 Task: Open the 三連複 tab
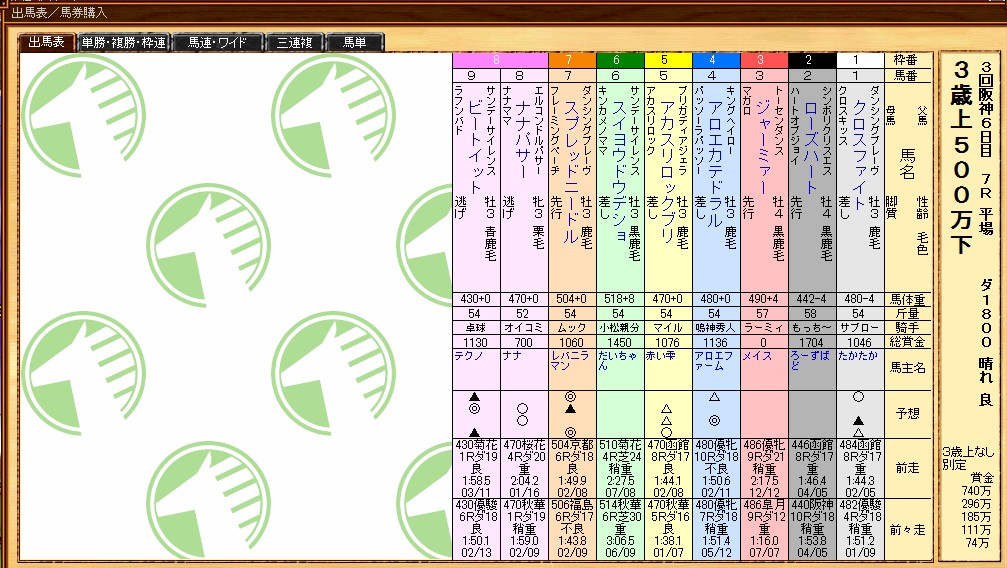(x=295, y=42)
